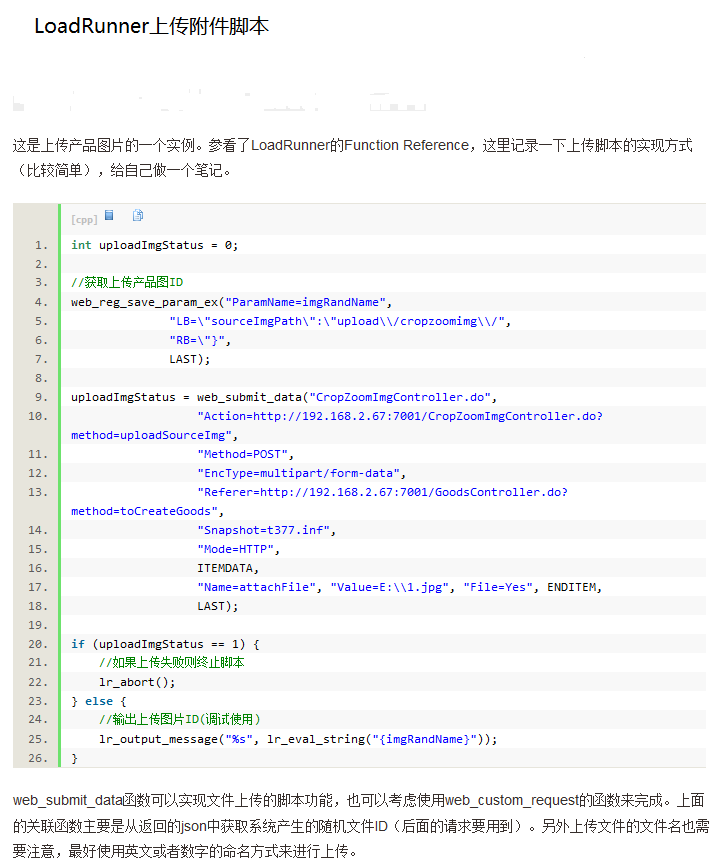The image size is (724, 866).
Task: Click the "File=Yes" string
Action: tap(498, 587)
